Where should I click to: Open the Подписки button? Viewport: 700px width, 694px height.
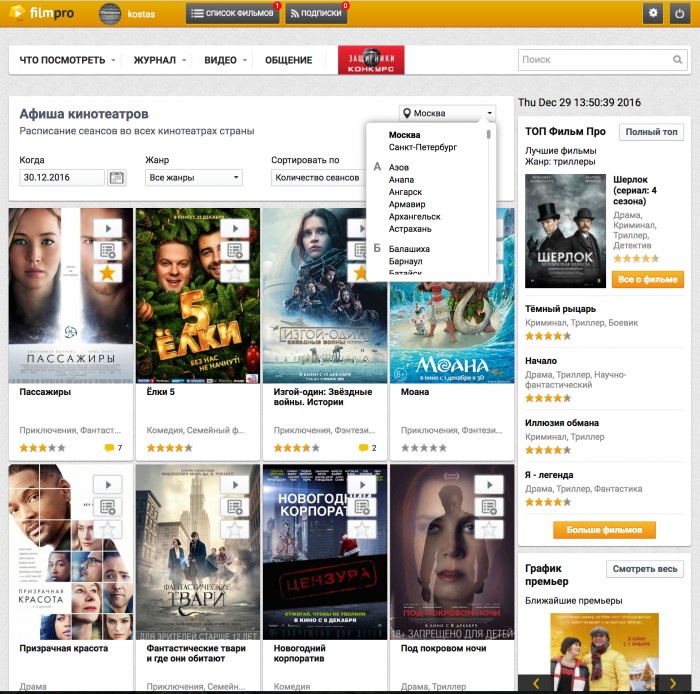(316, 13)
